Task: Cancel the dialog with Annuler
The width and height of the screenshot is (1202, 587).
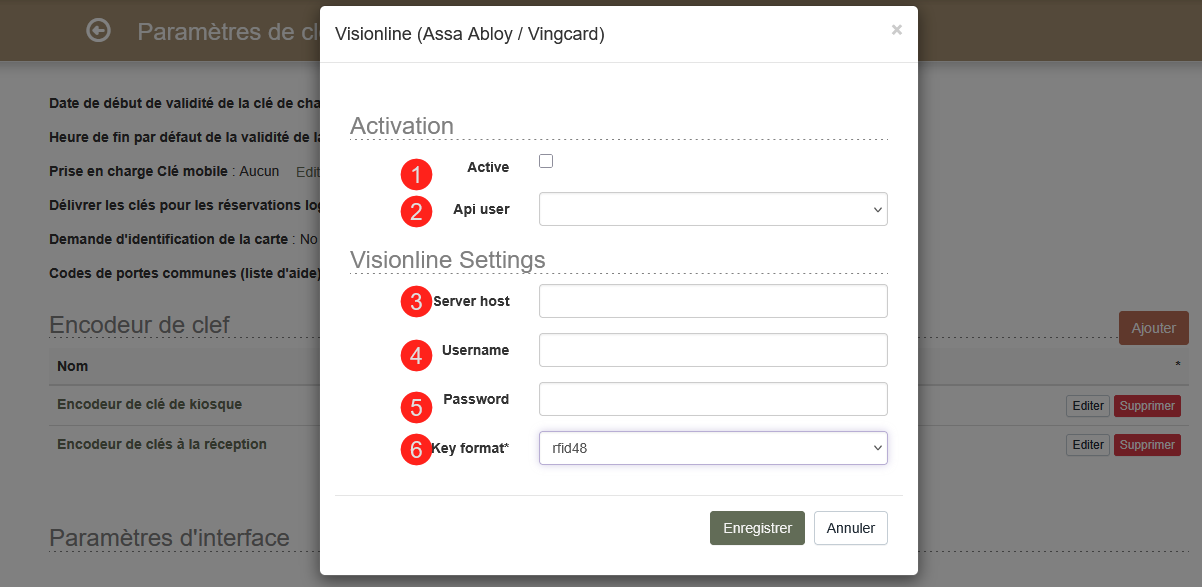Action: pos(851,528)
